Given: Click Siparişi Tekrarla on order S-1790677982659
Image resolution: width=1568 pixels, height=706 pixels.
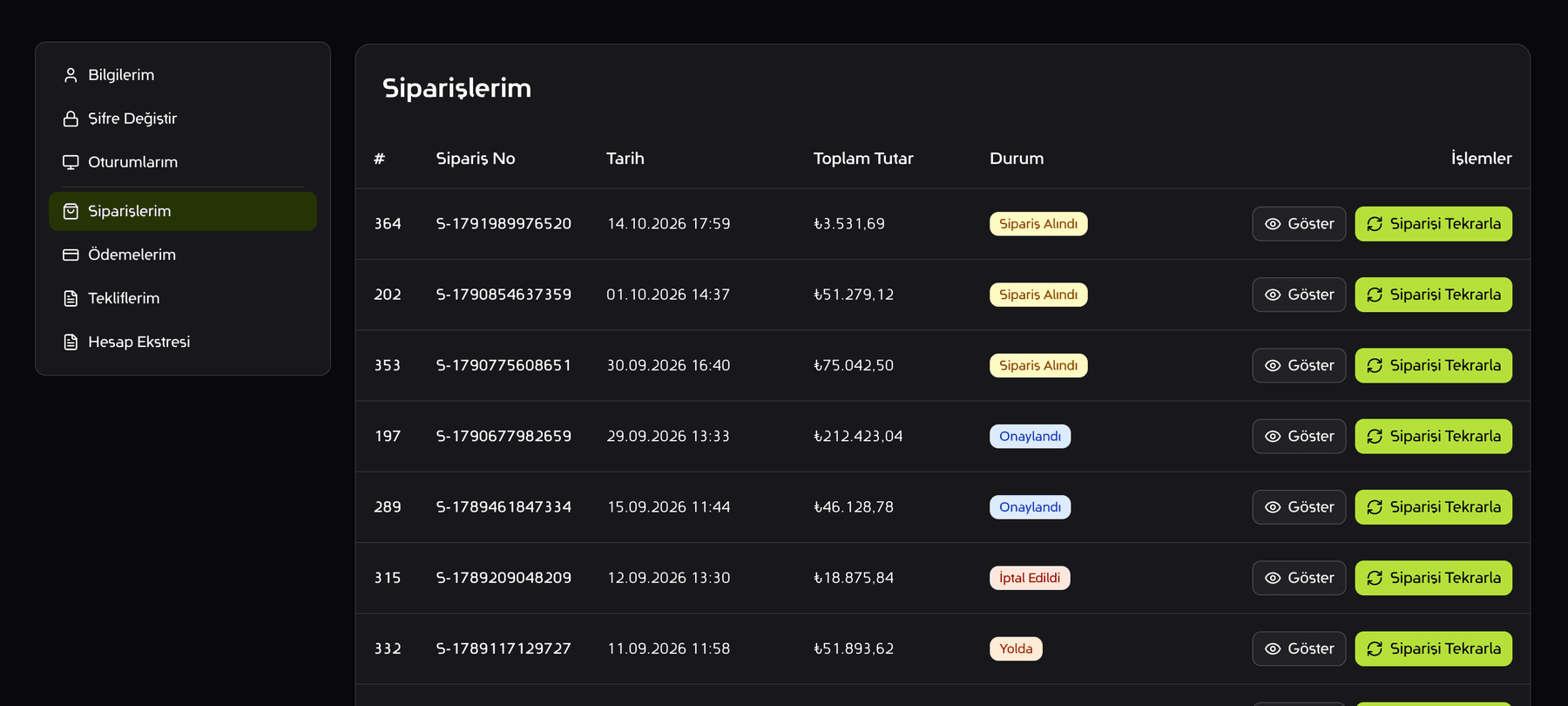Looking at the screenshot, I should click(x=1433, y=436).
